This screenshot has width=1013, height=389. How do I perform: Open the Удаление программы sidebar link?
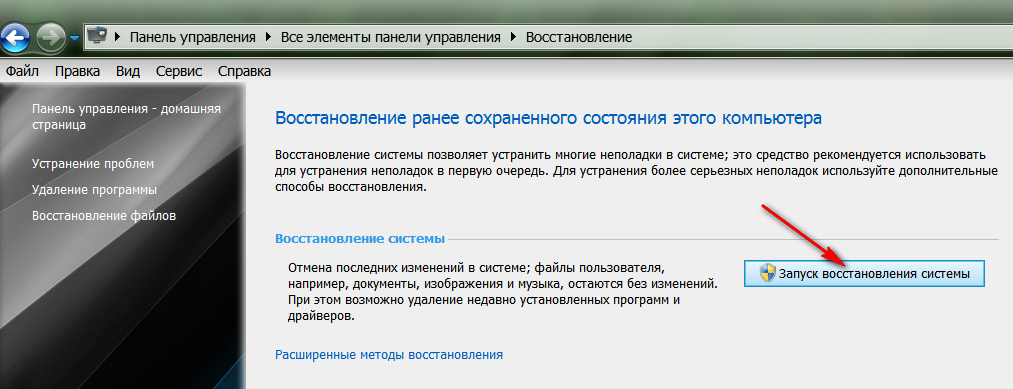click(94, 190)
